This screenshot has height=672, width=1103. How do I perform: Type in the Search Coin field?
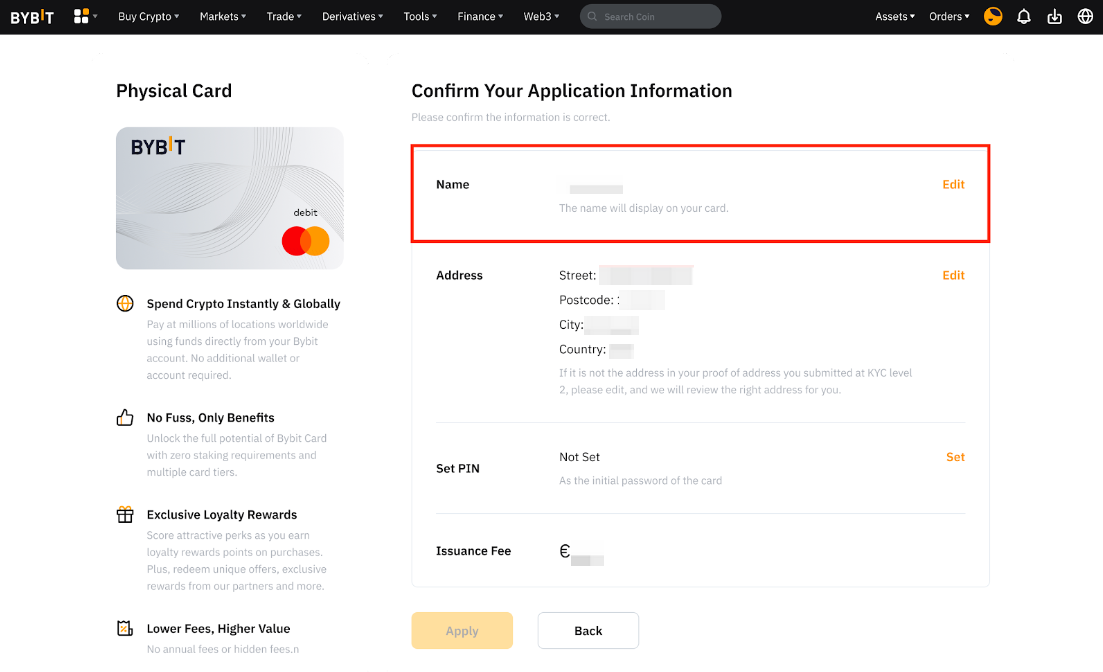point(657,17)
